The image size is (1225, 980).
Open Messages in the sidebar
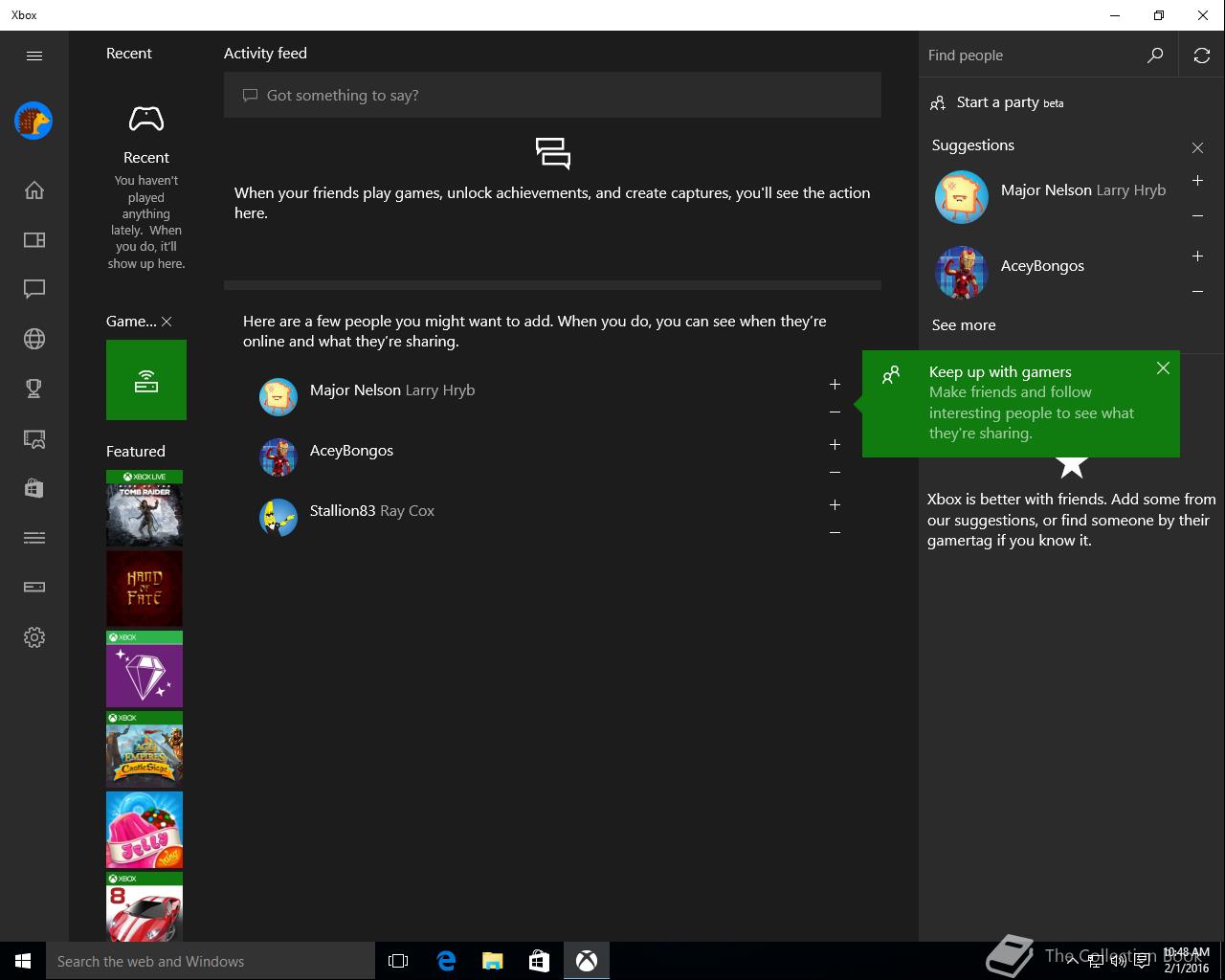click(x=34, y=289)
